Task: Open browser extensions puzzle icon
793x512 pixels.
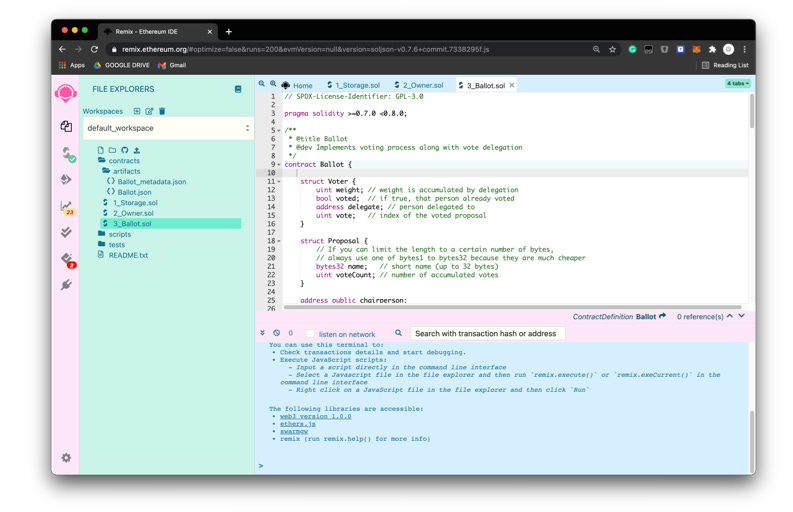Action: [713, 49]
